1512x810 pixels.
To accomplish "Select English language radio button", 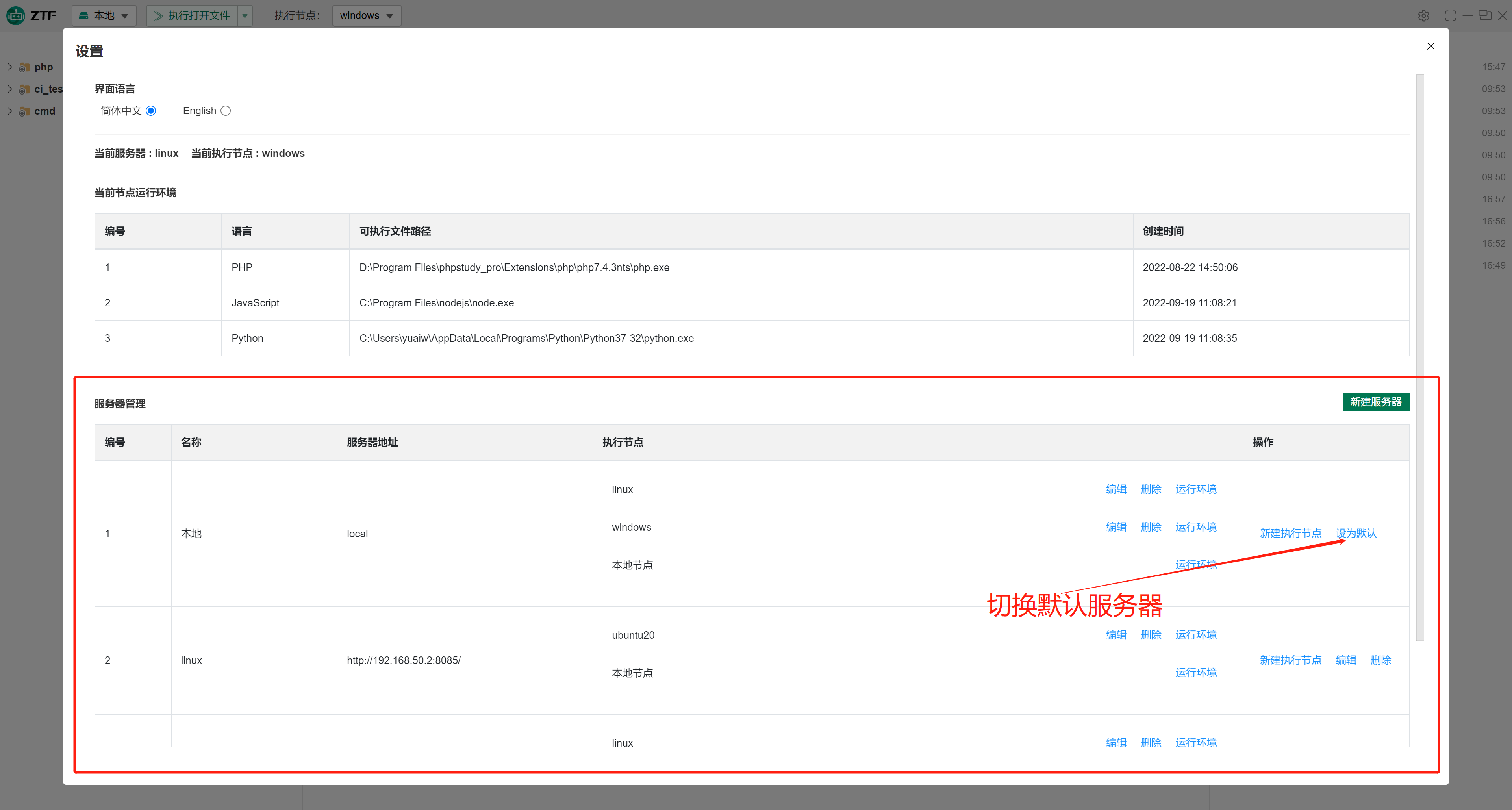I will coord(225,111).
